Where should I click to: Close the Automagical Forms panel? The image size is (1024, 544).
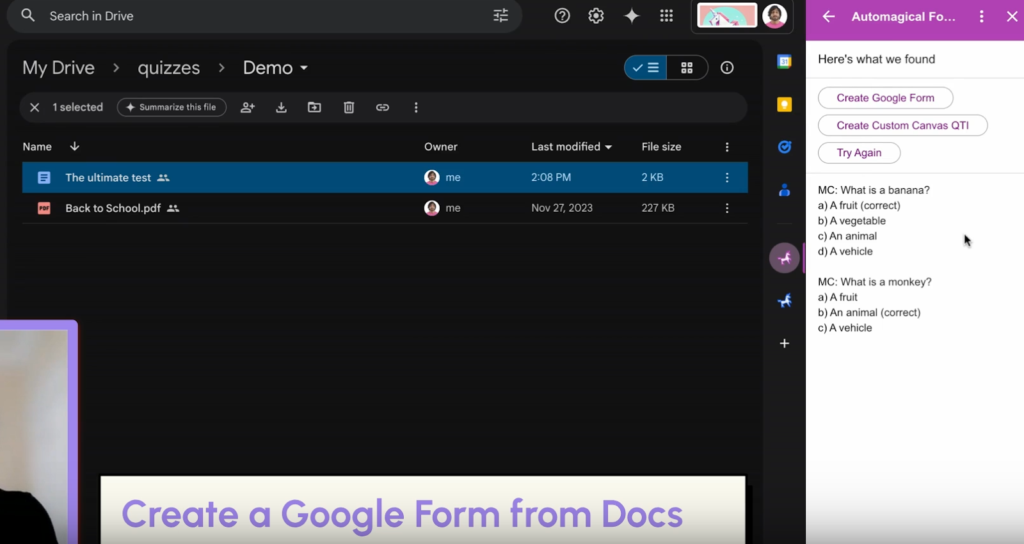tap(1012, 17)
